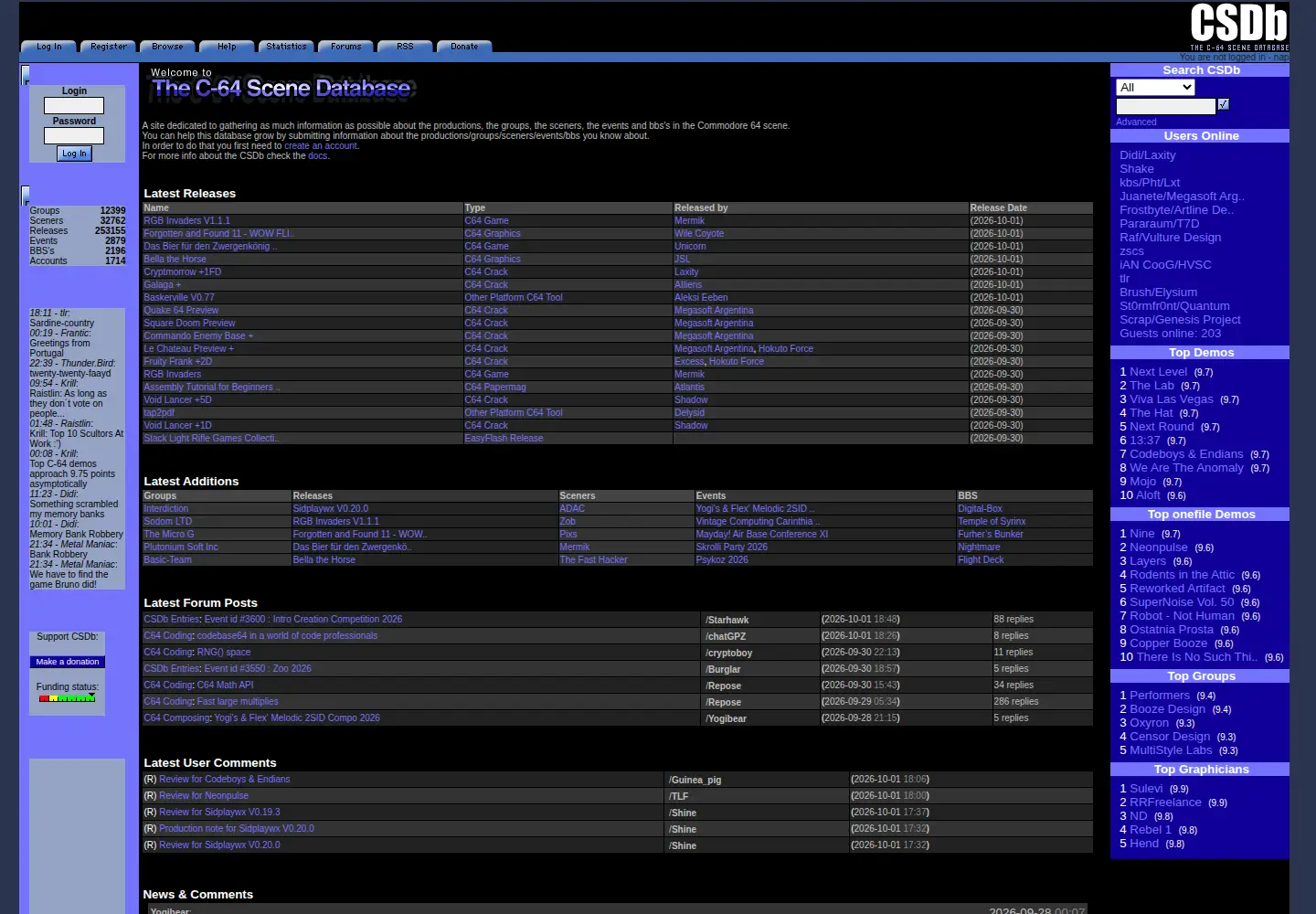Open Review for Codeboys & Endians
The height and width of the screenshot is (914, 1316).
[x=225, y=780]
